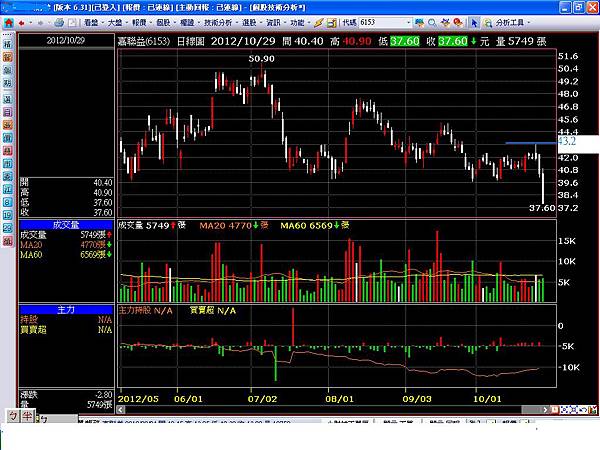Viewport: 600px width, 450px height.
Task: Click the stock code field showing 6153
Action: pyautogui.click(x=383, y=23)
